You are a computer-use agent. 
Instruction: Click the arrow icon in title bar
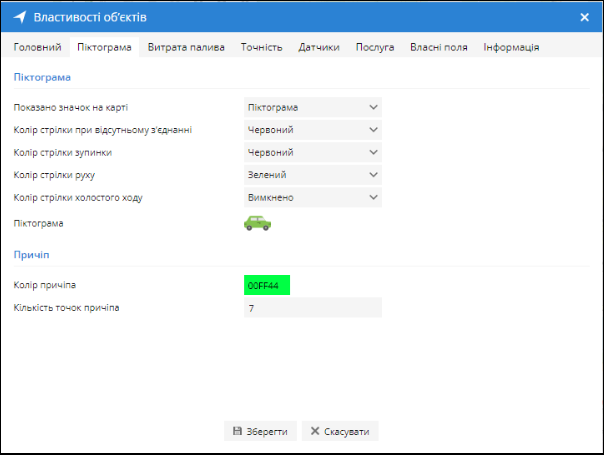pyautogui.click(x=20, y=17)
